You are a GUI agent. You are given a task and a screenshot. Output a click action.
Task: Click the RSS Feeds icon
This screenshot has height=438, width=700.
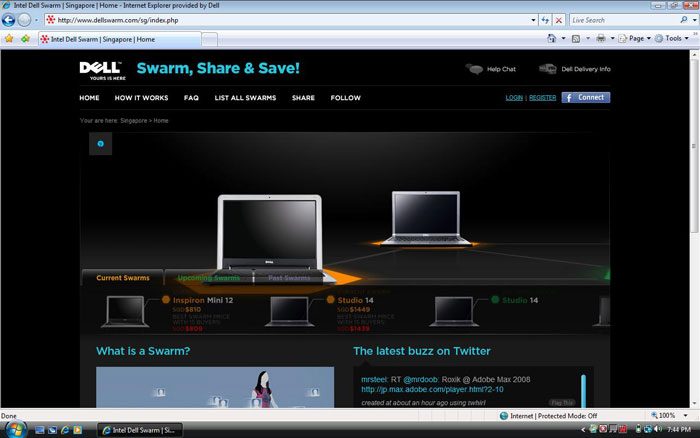576,38
